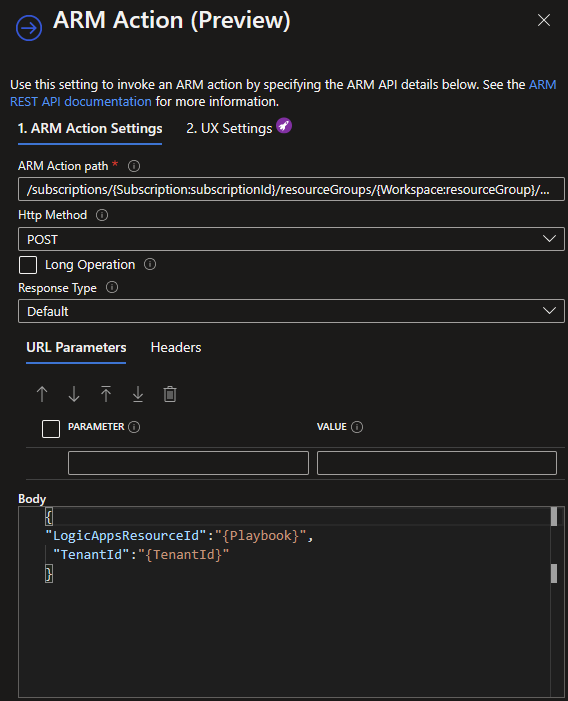Edit the ARM Action path field
Viewport: 568px width, 701px height.
[x=291, y=190]
